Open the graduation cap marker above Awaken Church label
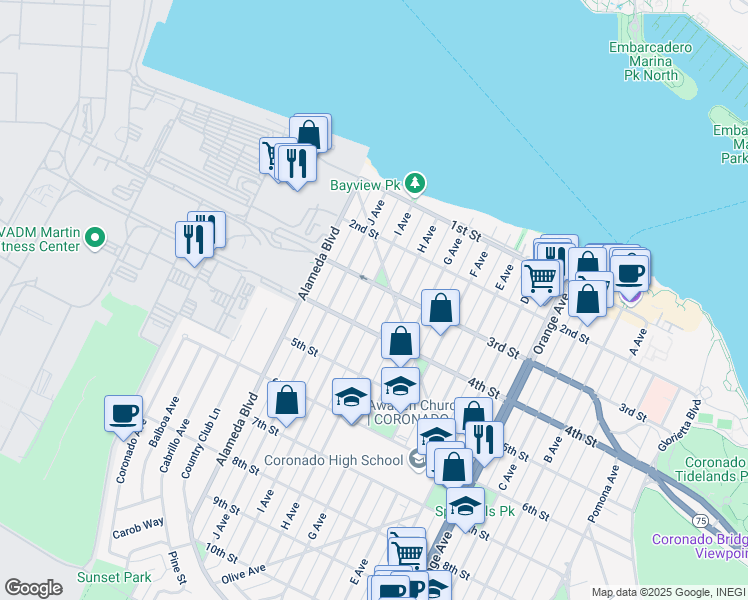 coord(400,388)
